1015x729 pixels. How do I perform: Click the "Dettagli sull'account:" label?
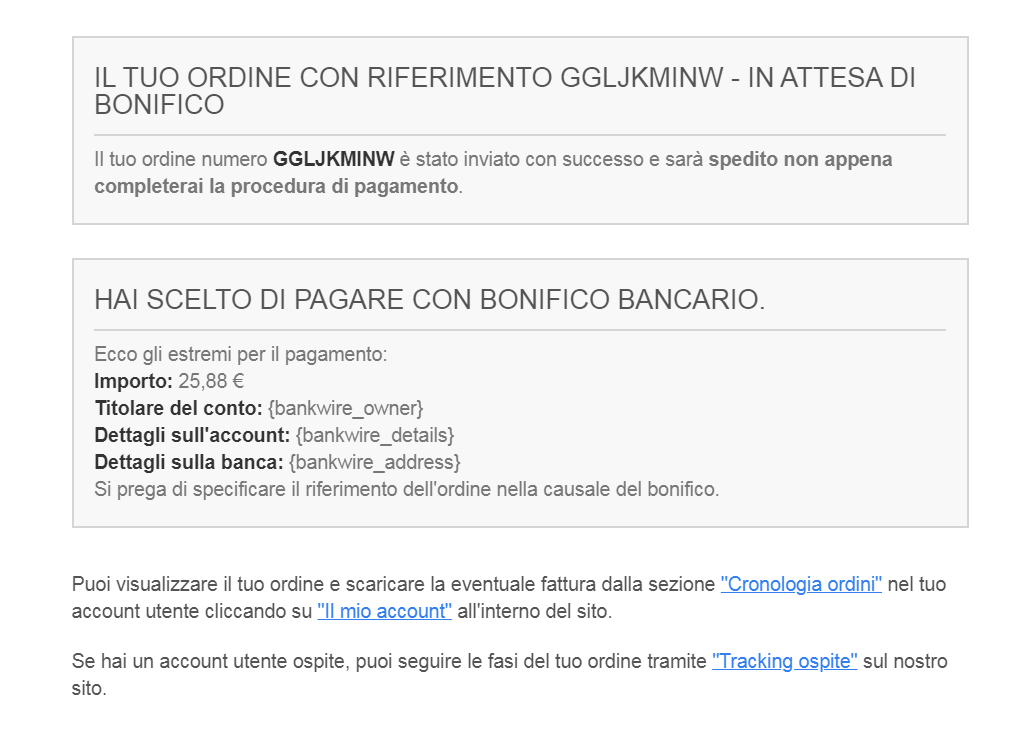click(192, 435)
